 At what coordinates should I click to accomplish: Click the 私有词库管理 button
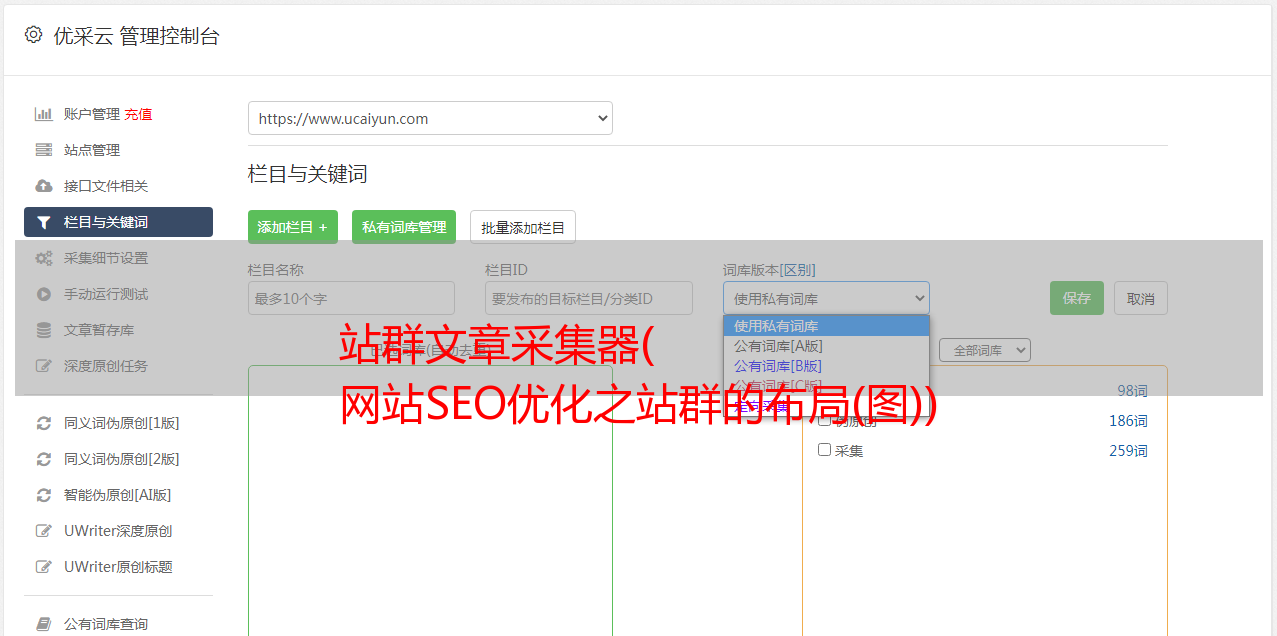point(404,227)
